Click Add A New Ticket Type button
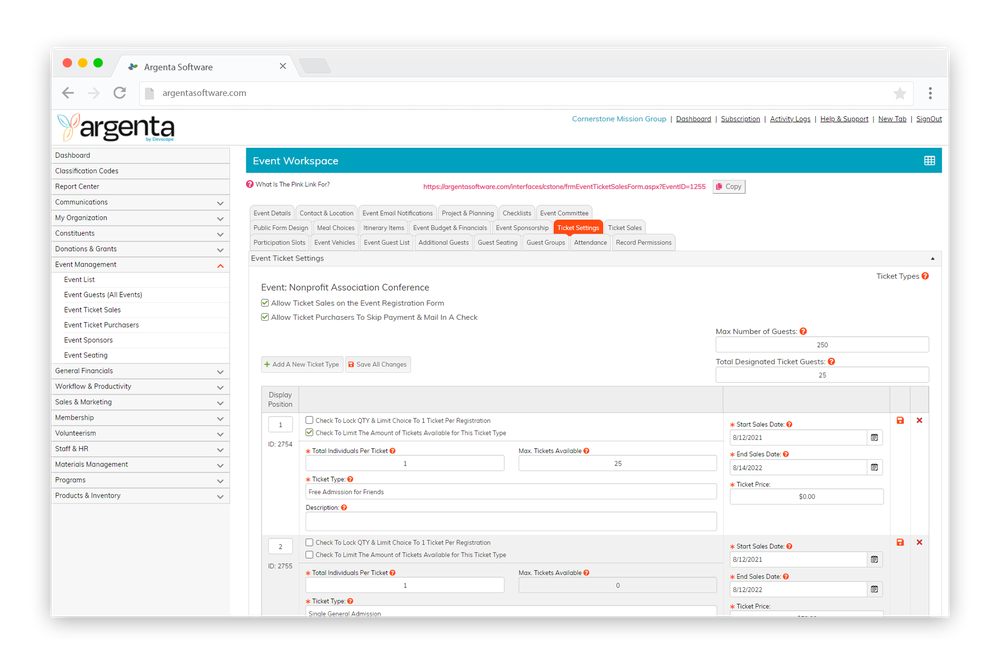The image size is (1000, 663). [x=302, y=365]
